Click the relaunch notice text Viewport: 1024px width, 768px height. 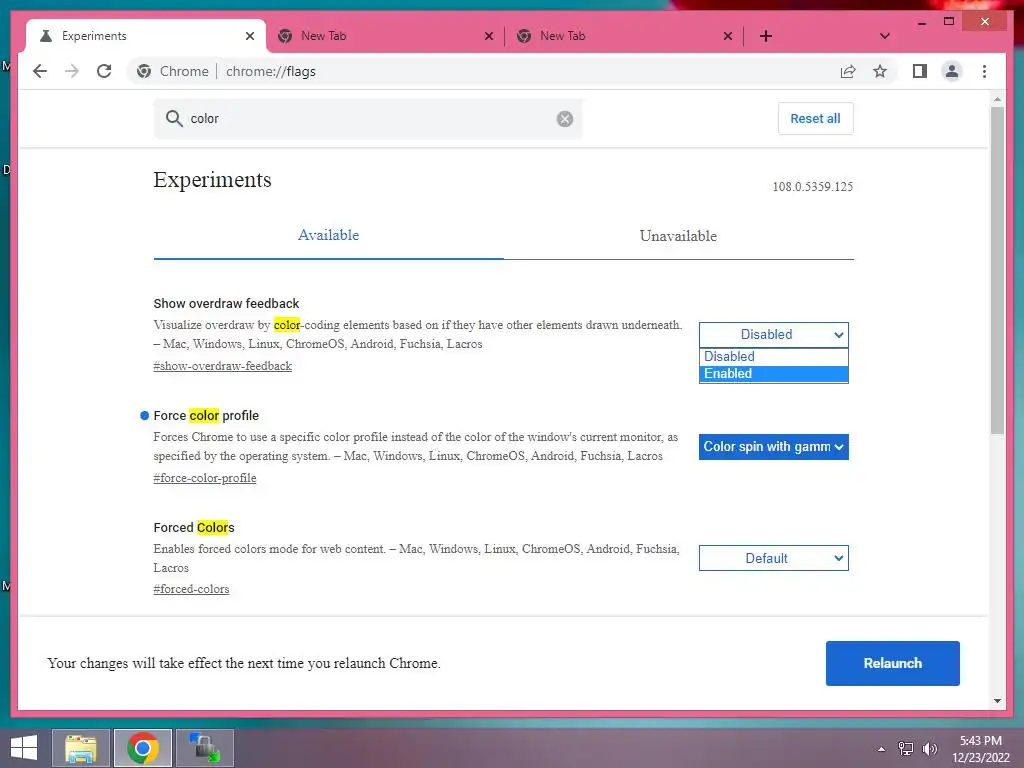(244, 664)
